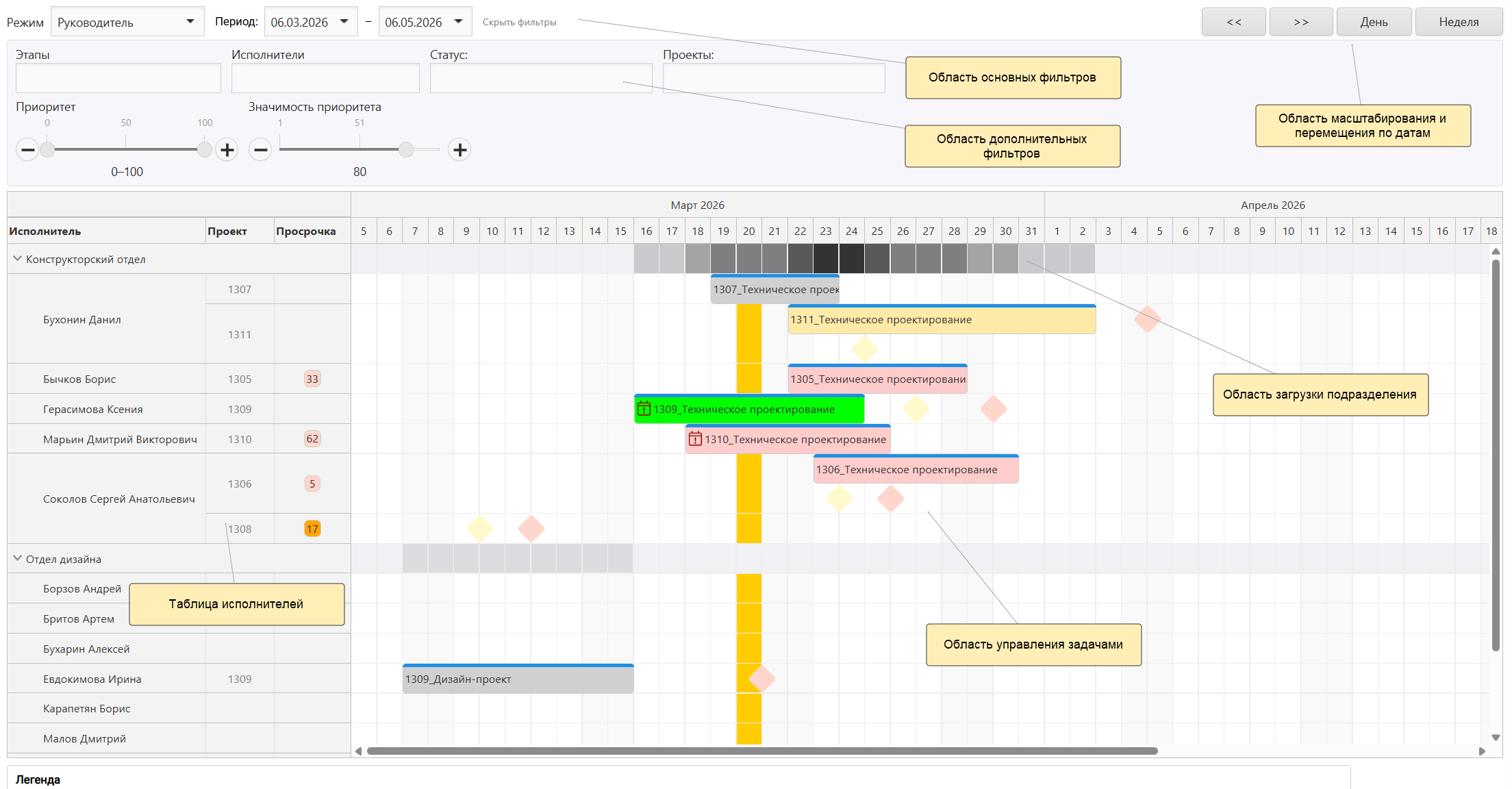Click the Значимость приоритета slider handle
This screenshot has width=1512, height=789.
tap(406, 149)
